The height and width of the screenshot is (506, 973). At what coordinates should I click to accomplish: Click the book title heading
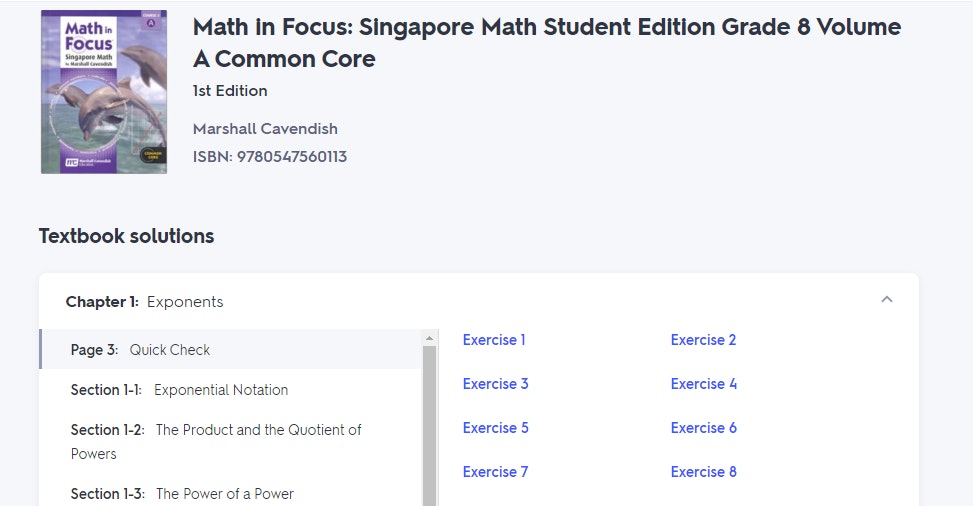(547, 43)
